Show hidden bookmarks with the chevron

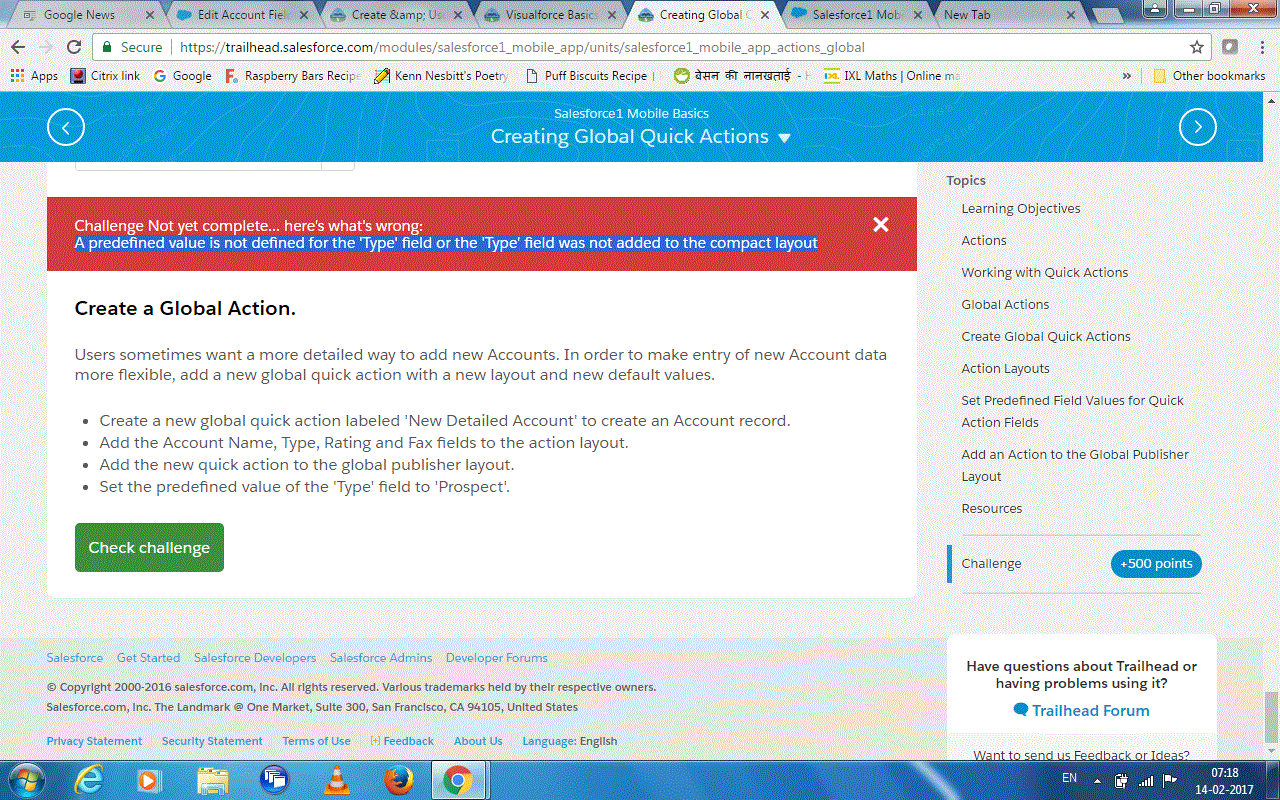(x=1127, y=76)
